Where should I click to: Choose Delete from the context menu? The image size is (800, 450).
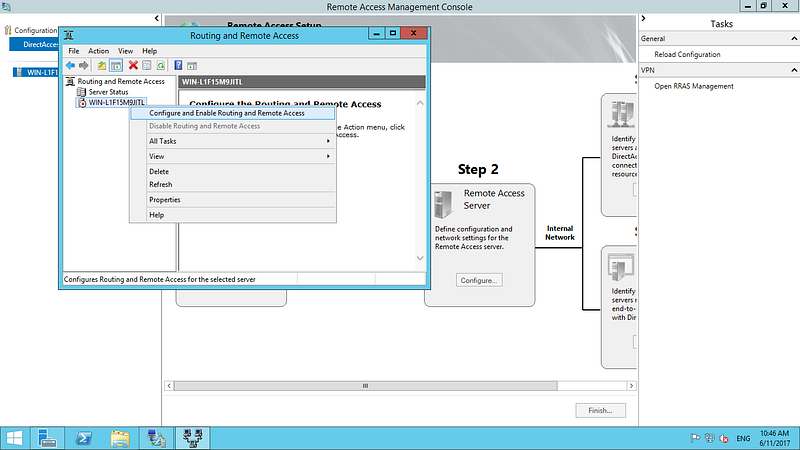point(233,171)
